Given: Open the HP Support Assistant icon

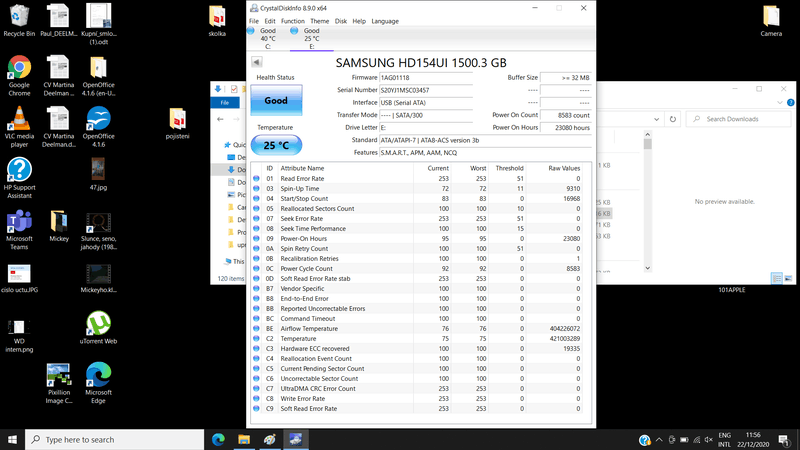Looking at the screenshot, I should pos(19,178).
